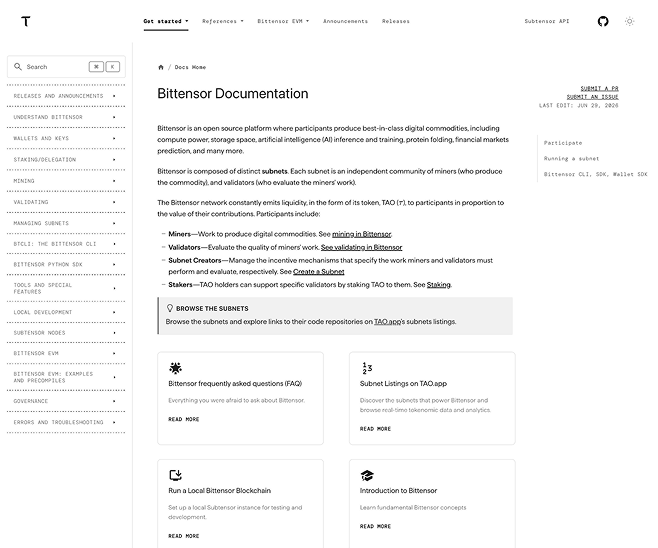Expand the Validating sidebar section
Image resolution: width=658 pixels, height=548 pixels.
coord(66,202)
